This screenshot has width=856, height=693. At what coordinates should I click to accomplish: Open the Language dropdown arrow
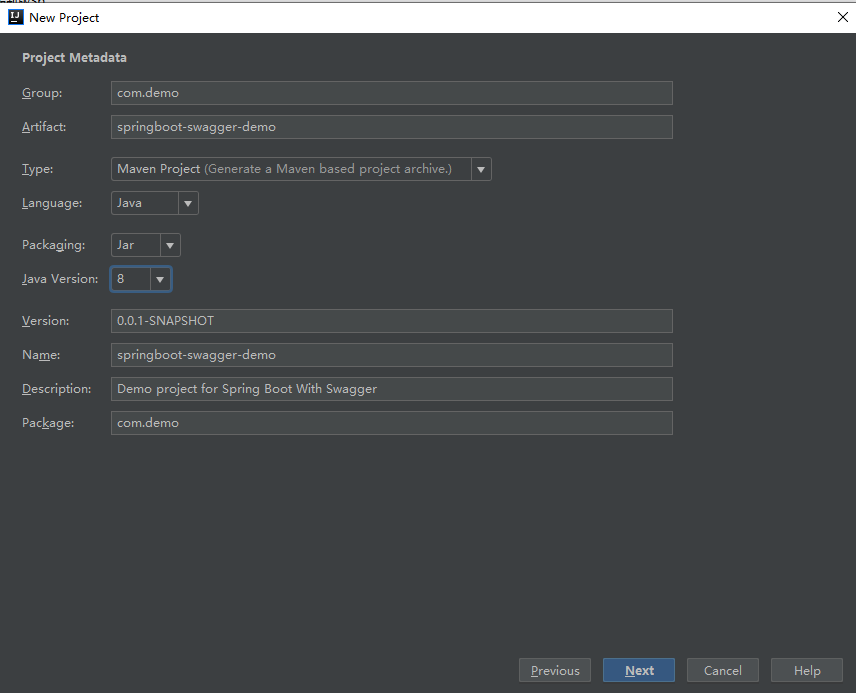point(188,203)
